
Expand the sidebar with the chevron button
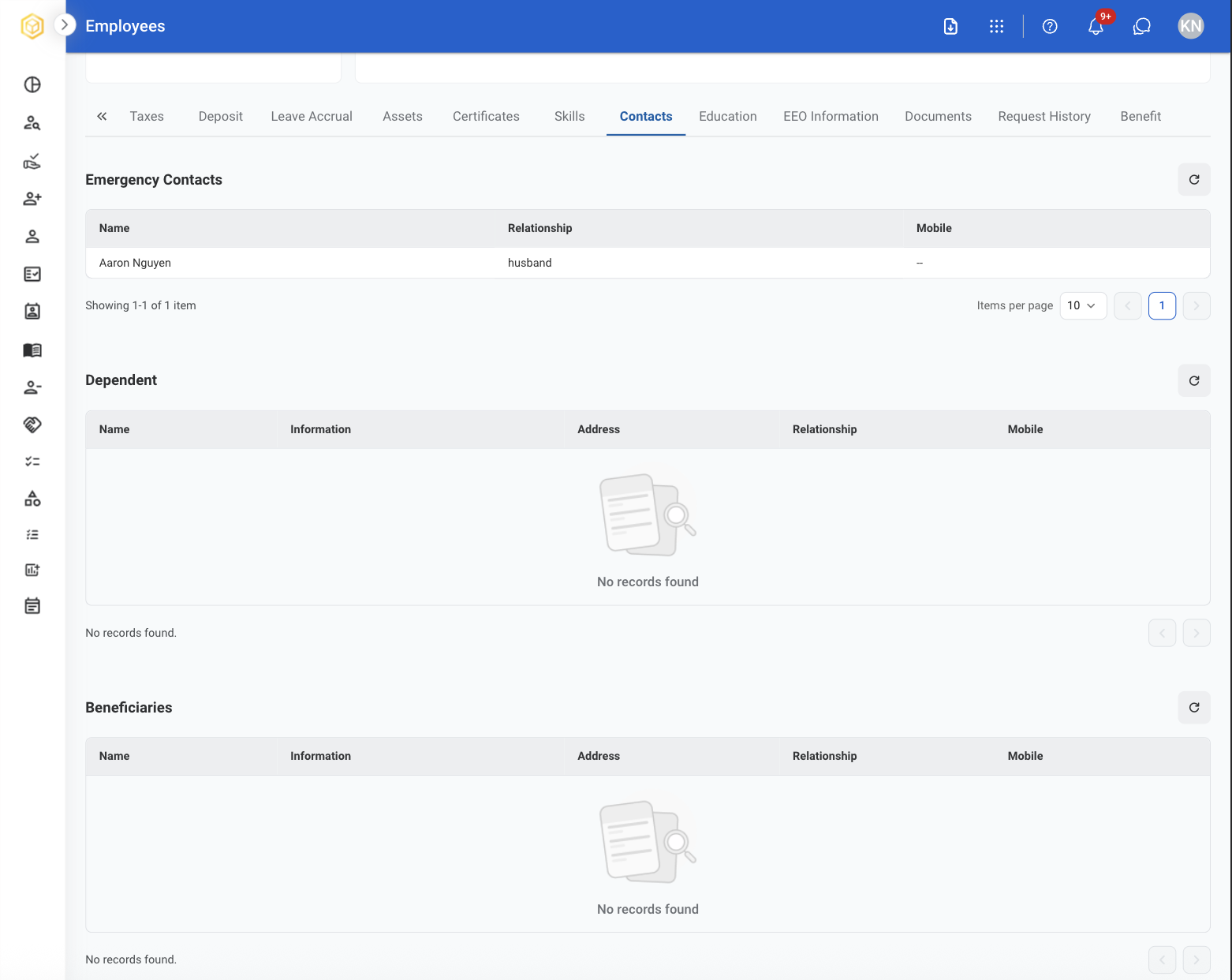[65, 25]
